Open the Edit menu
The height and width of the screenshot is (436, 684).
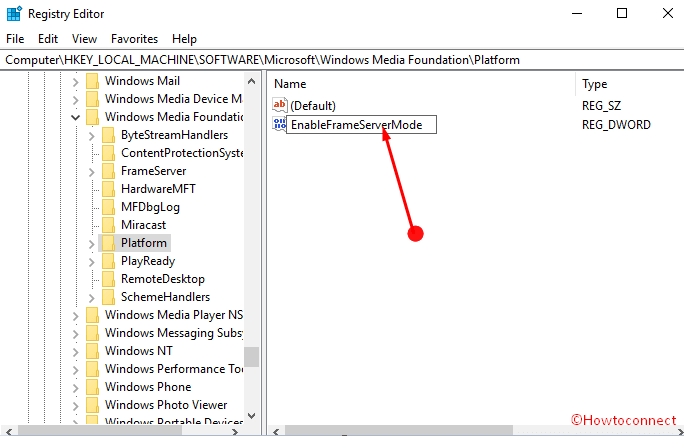[x=48, y=39]
